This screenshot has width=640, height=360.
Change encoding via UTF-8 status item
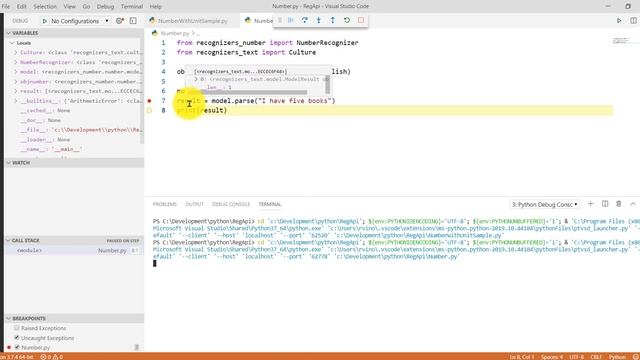click(x=577, y=357)
